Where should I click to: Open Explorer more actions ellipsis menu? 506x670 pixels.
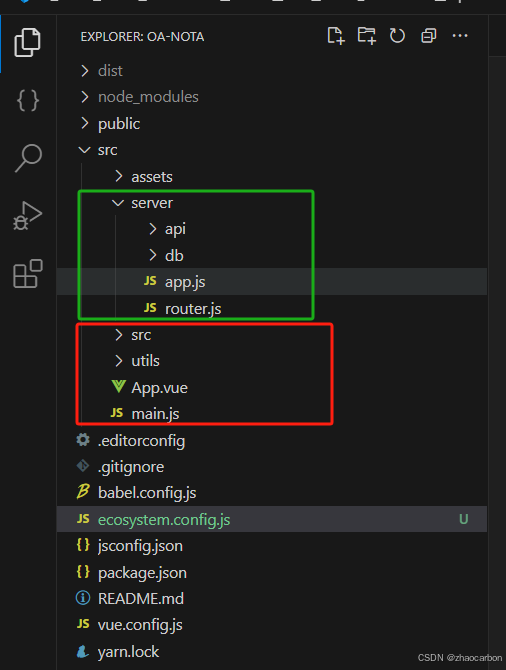pyautogui.click(x=460, y=36)
